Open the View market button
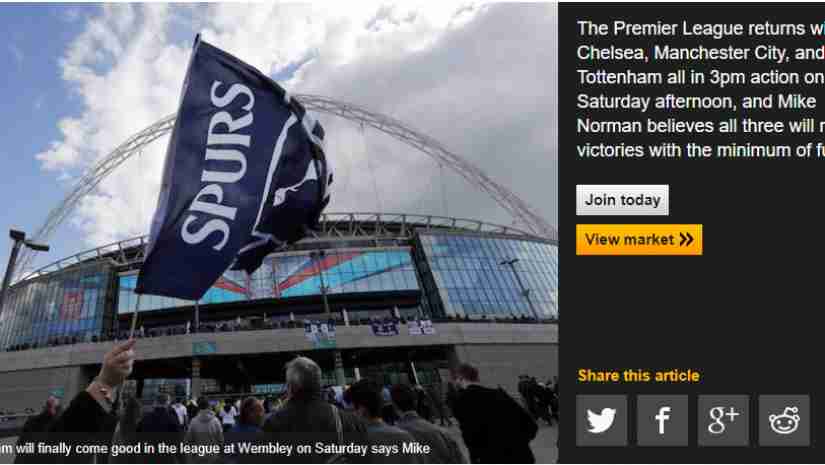Image resolution: width=825 pixels, height=465 pixels. tap(639, 240)
